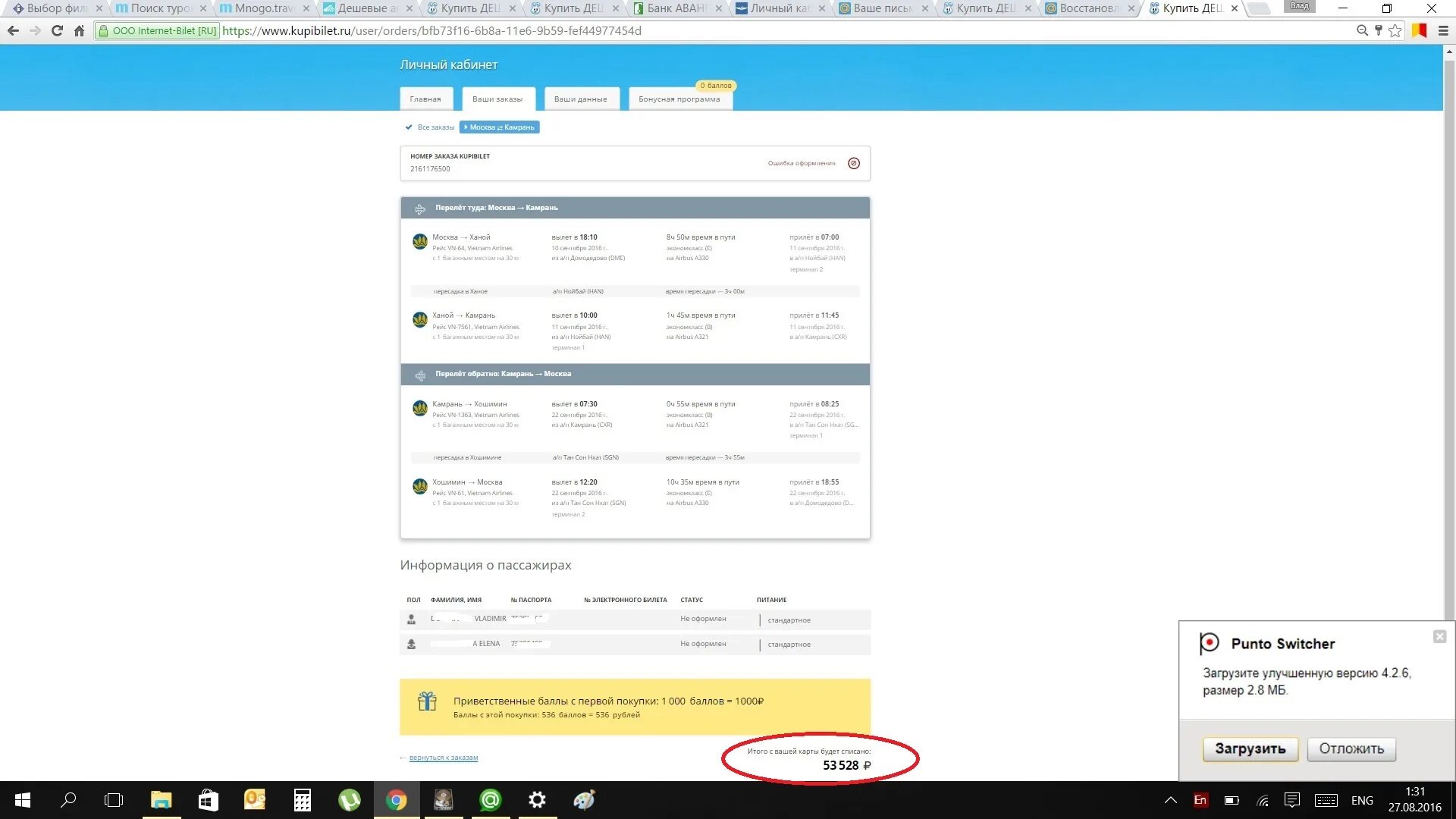Open the Chrome hamburger menu

1443,31
